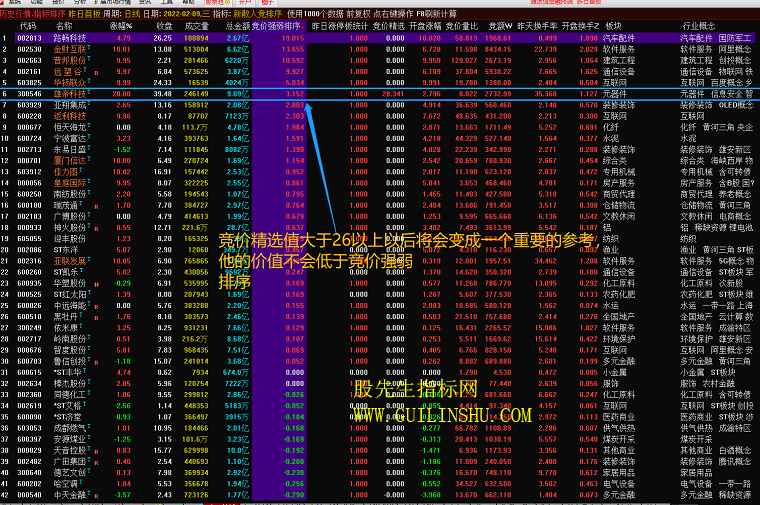Select stock 恒天海龙

point(69,127)
